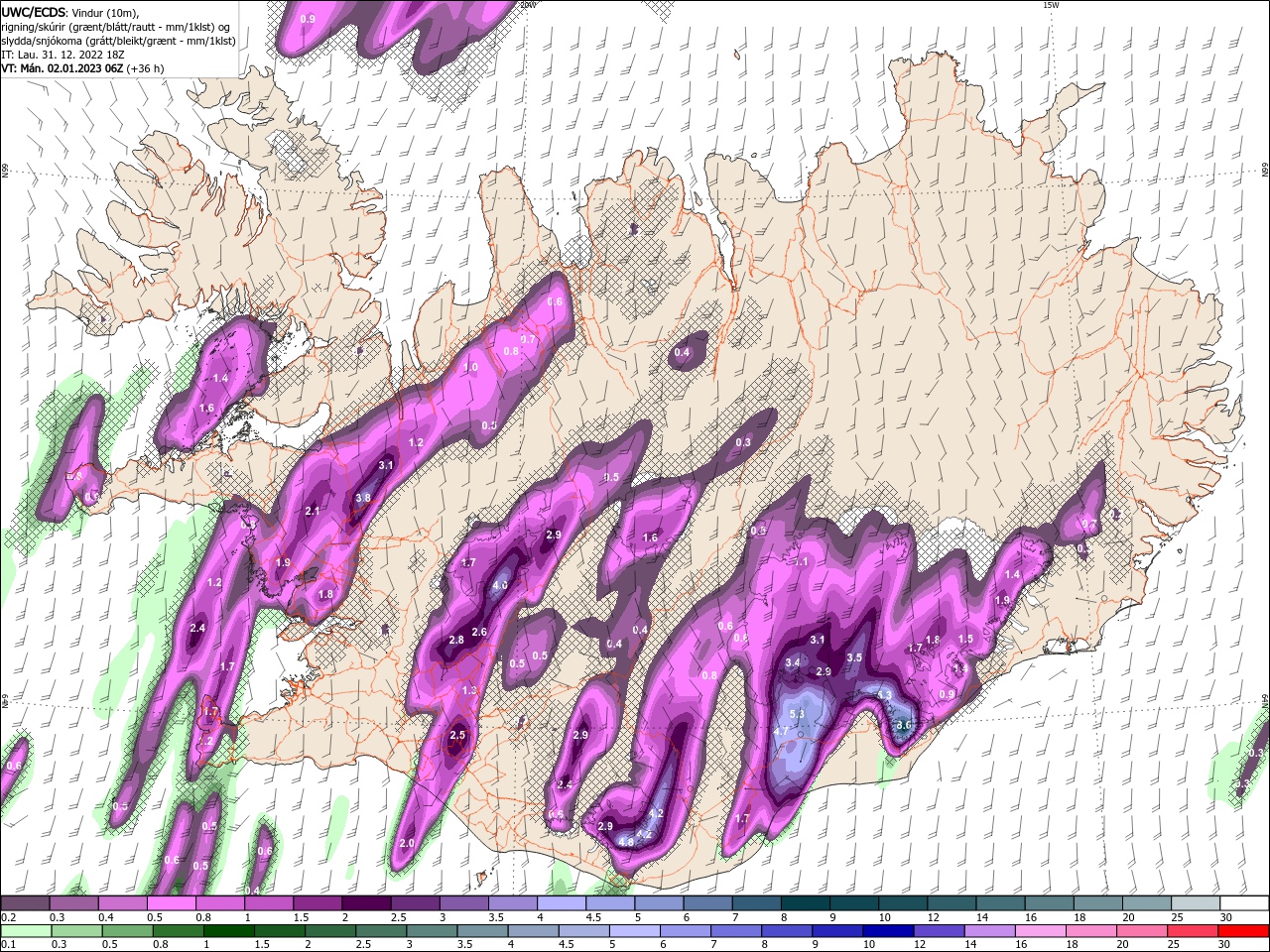Click the 4.8 precipitation value near the south coast

pyautogui.click(x=626, y=842)
